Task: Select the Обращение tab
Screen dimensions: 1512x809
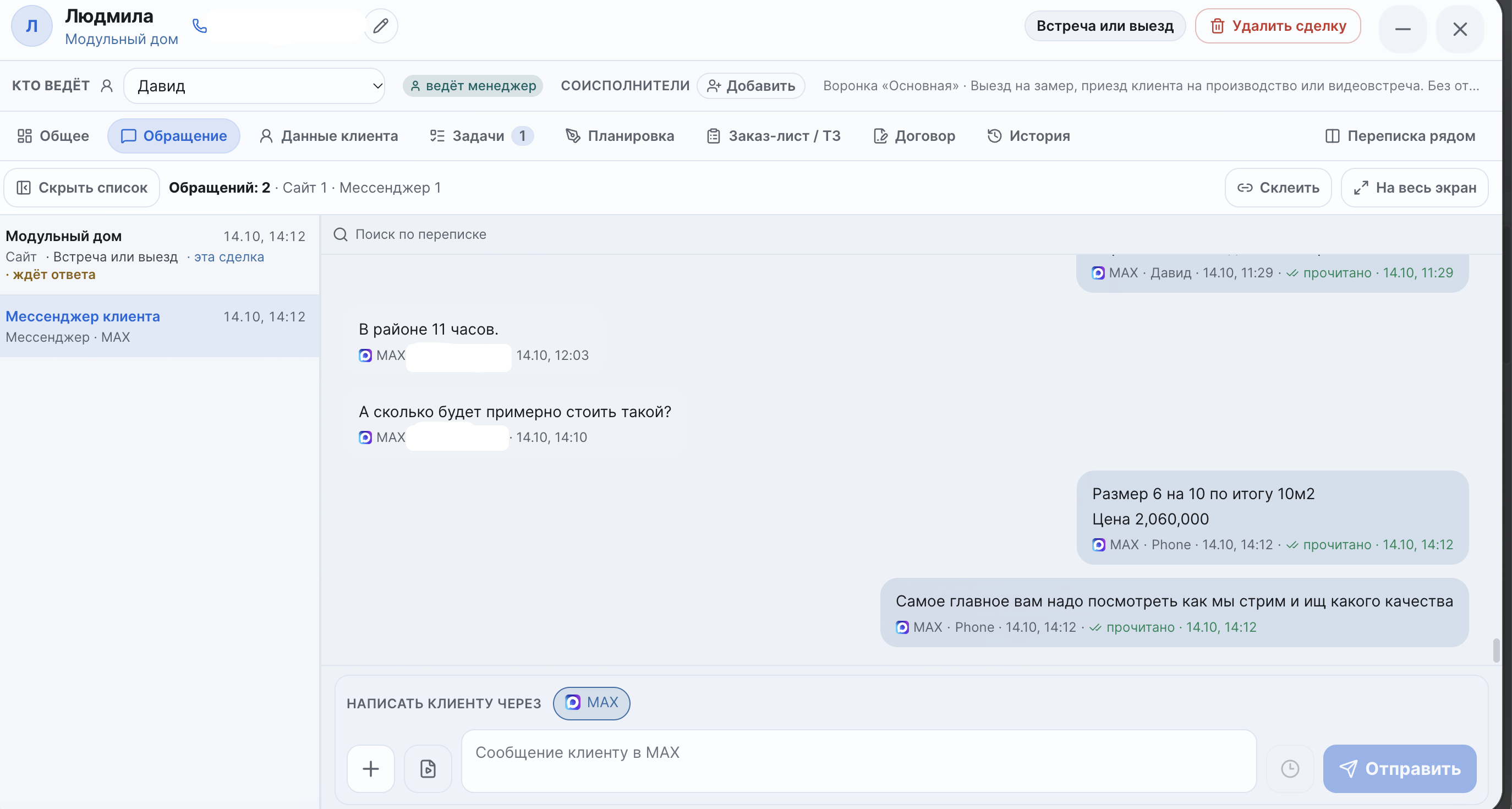Action: [173, 135]
